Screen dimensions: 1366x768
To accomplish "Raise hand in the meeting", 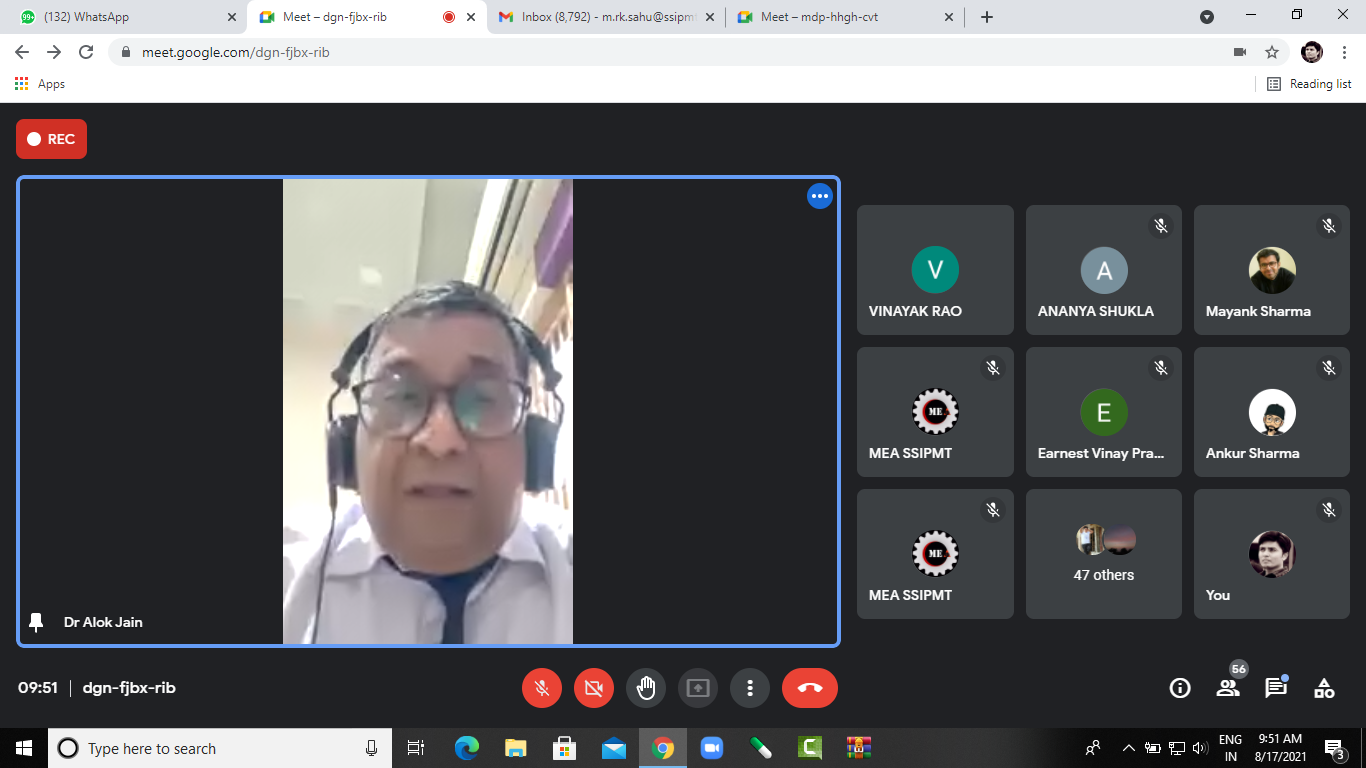I will 646,688.
